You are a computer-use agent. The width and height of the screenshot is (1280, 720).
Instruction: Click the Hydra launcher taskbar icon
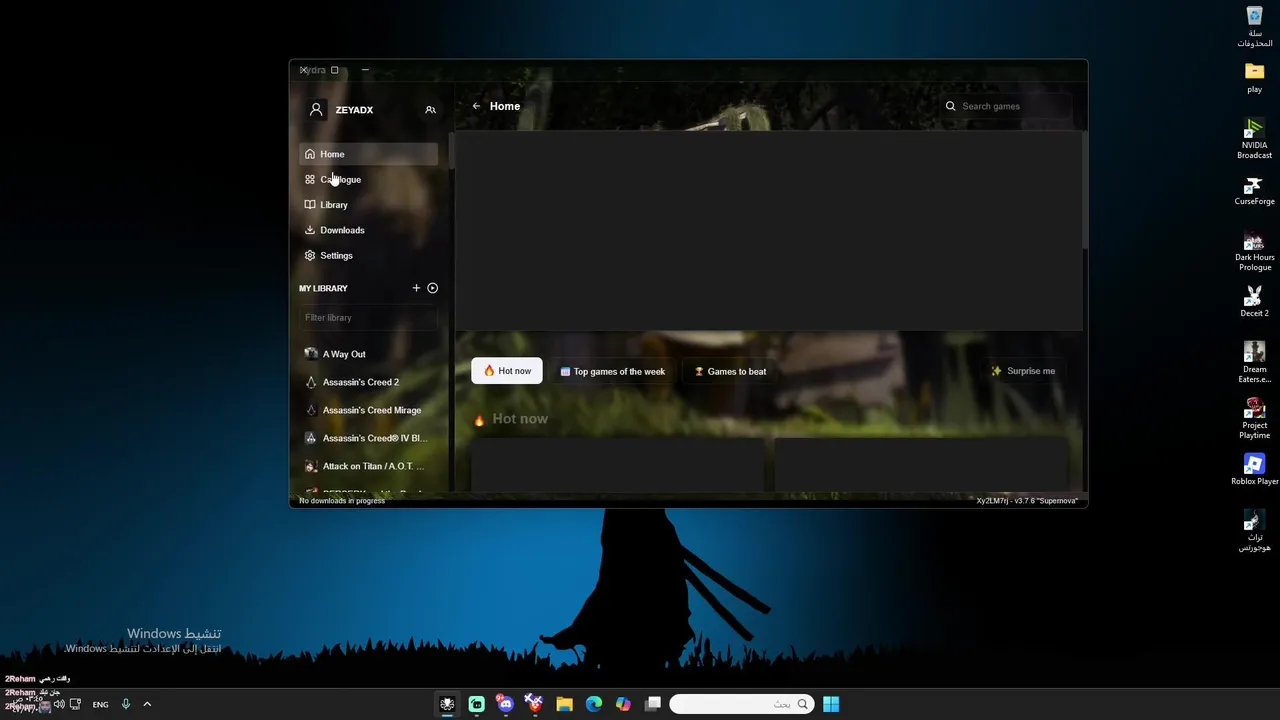pos(447,704)
